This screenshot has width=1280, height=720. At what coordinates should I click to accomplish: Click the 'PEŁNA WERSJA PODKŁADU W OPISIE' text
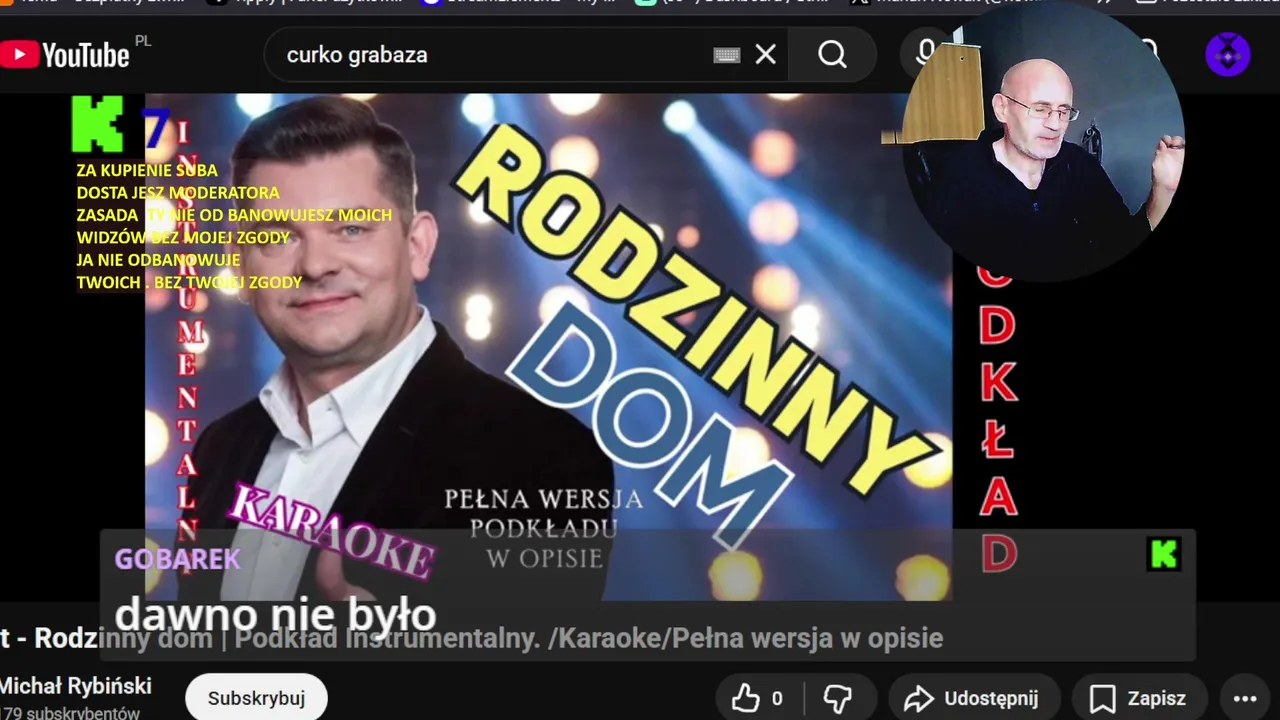pos(544,527)
